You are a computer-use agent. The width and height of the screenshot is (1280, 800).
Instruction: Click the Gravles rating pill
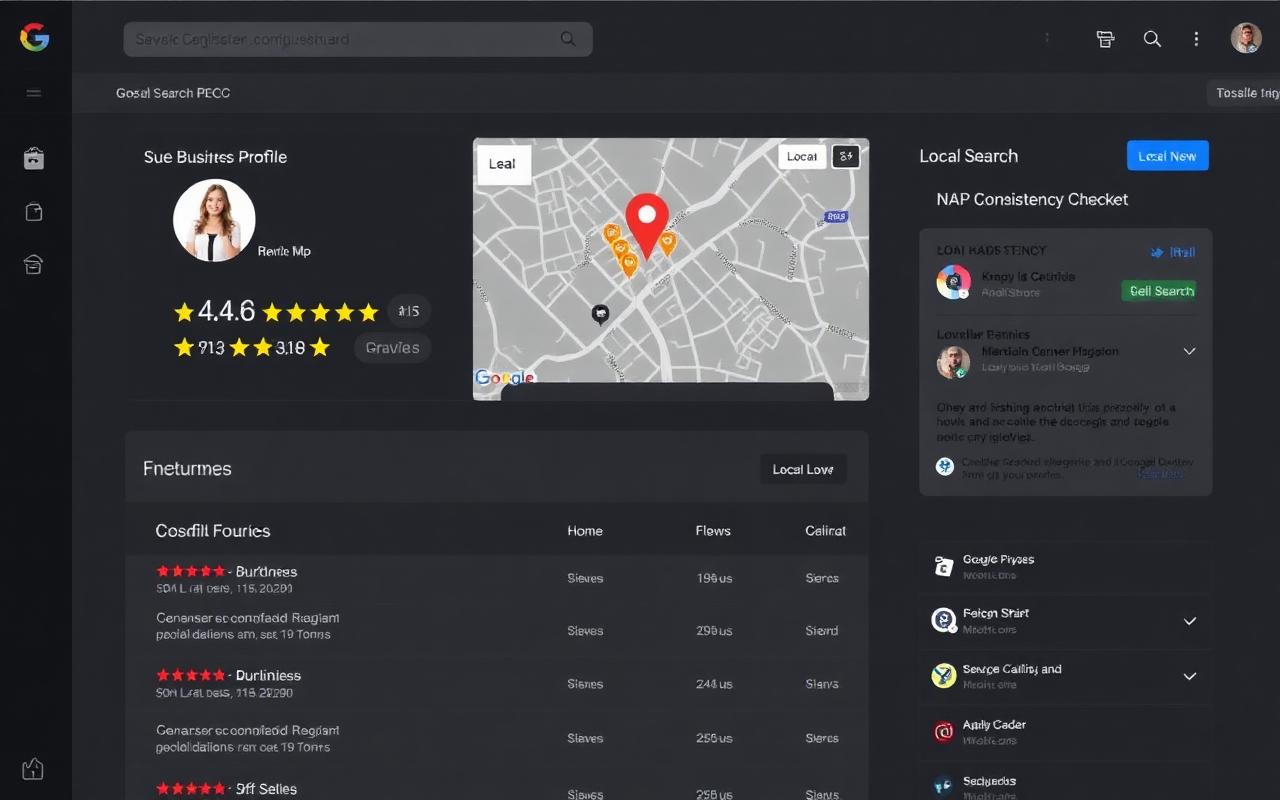point(392,348)
